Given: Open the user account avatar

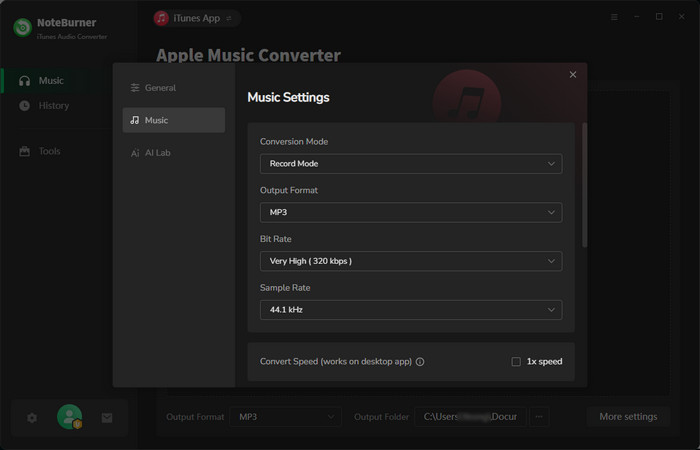Looking at the screenshot, I should coord(70,417).
